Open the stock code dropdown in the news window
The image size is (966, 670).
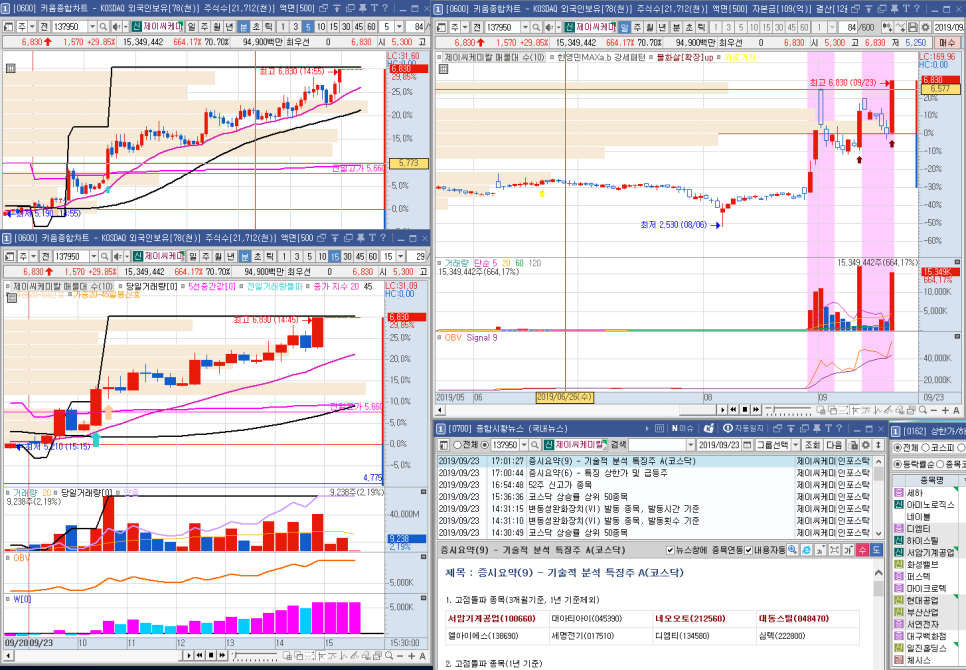[524, 445]
